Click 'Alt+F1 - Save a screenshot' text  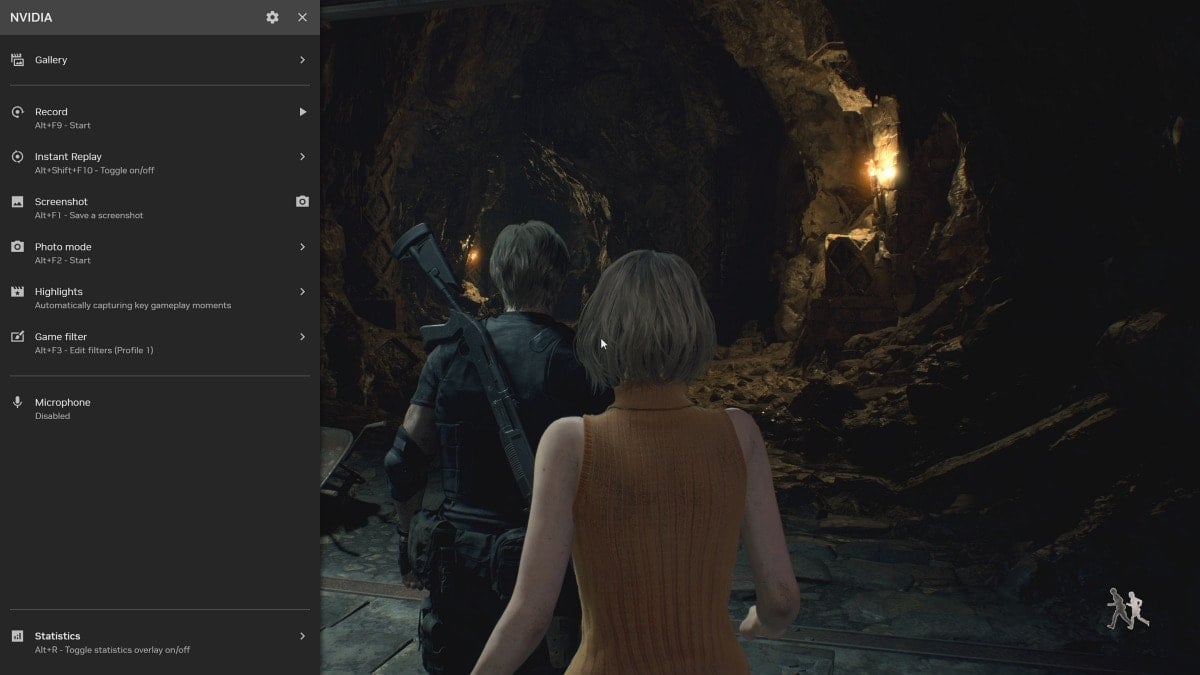pos(89,216)
